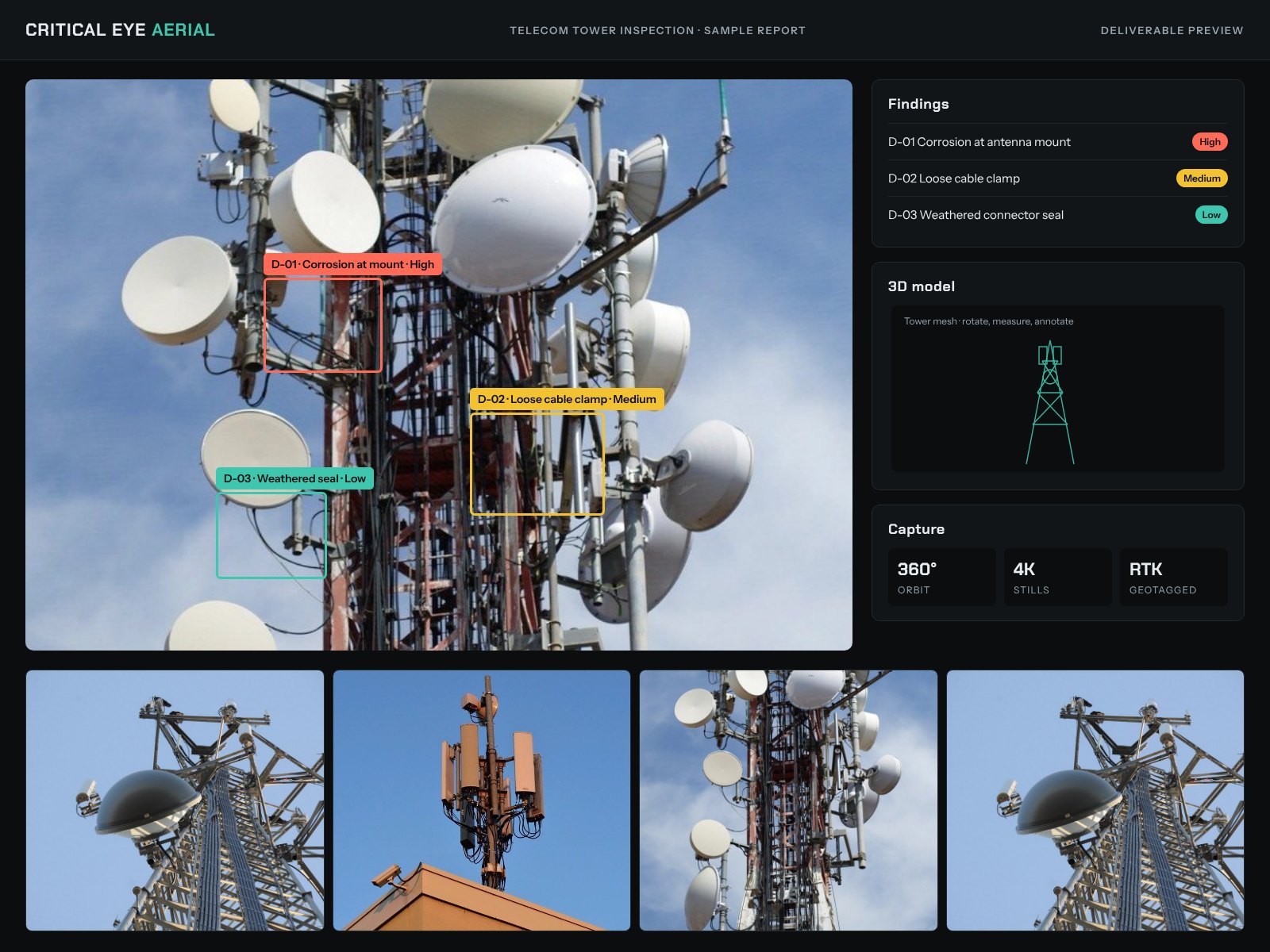Select the D-03 Weathered connector seal finding
The height and width of the screenshot is (952, 1270).
point(1057,215)
